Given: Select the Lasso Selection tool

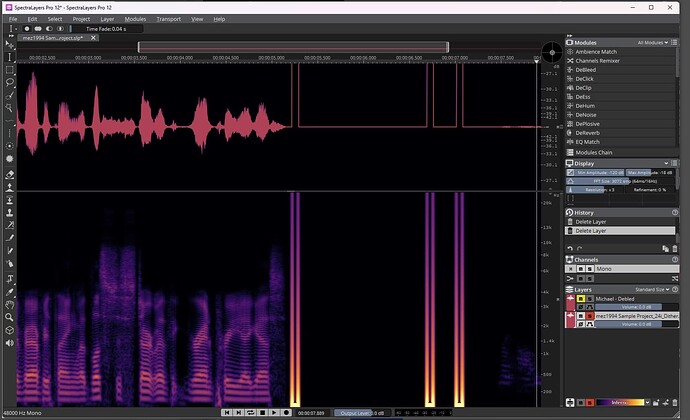Looking at the screenshot, I should tap(10, 82).
